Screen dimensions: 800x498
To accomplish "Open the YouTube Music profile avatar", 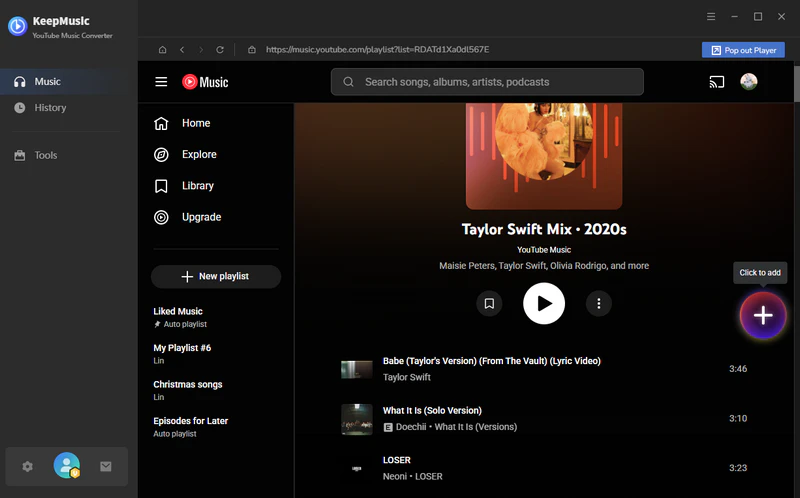I will pyautogui.click(x=749, y=82).
